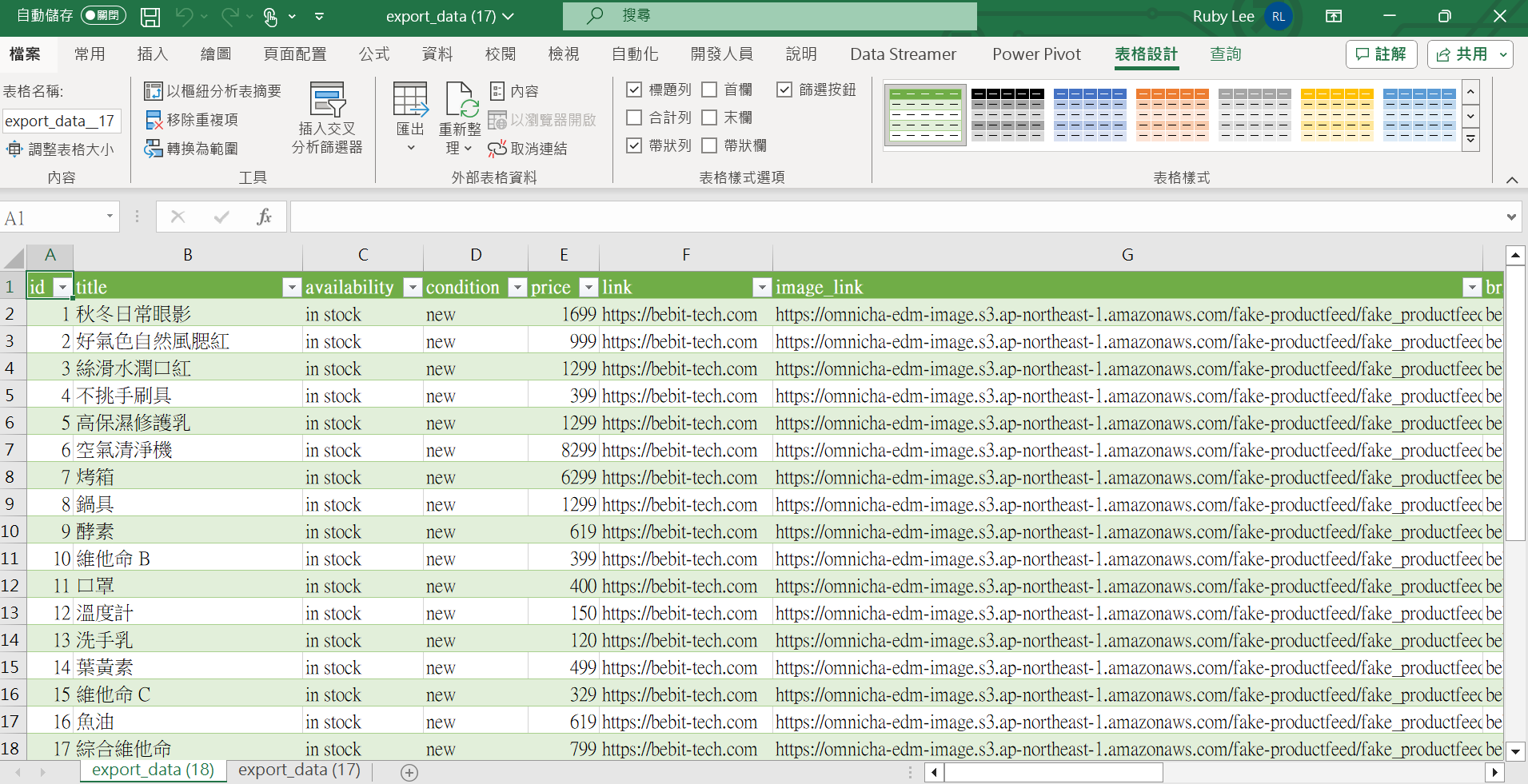Click the Insert Function fx icon
Image resolution: width=1528 pixels, height=784 pixels.
[264, 217]
